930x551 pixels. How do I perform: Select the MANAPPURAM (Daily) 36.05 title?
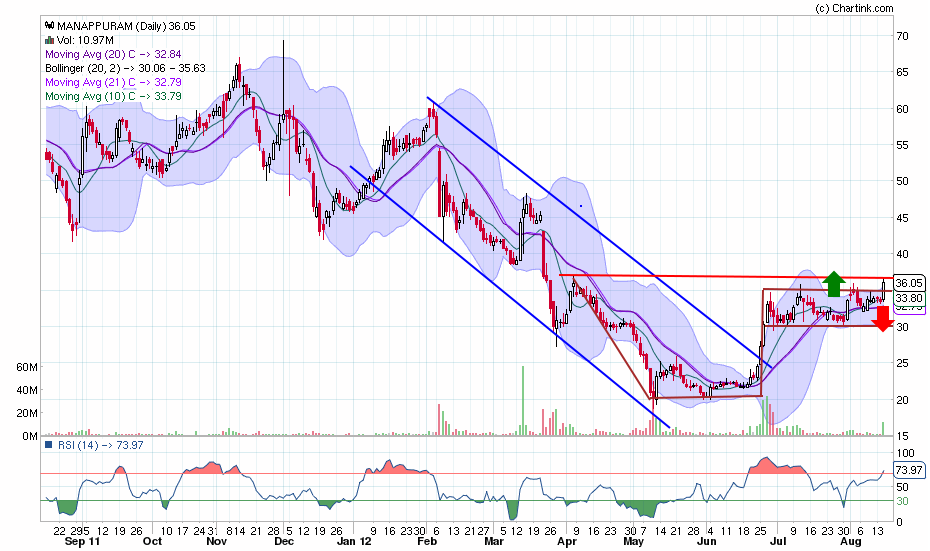(x=126, y=26)
